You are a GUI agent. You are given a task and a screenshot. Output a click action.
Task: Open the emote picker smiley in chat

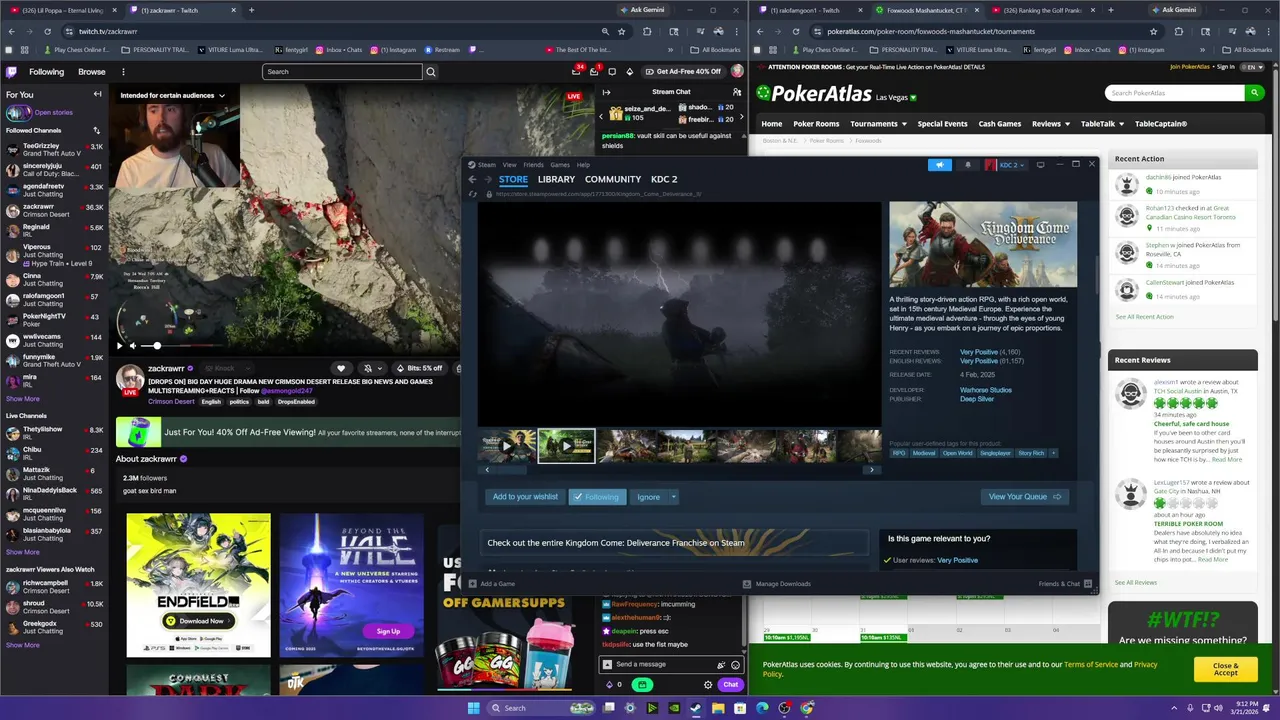click(736, 664)
